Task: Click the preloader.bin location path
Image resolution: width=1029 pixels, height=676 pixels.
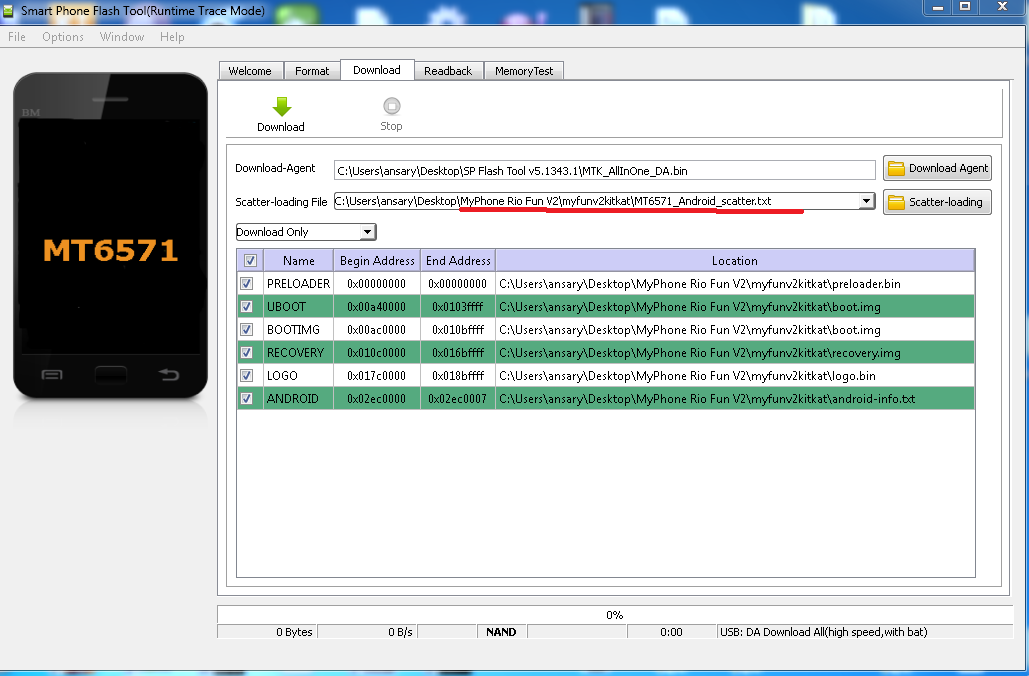Action: coord(700,284)
